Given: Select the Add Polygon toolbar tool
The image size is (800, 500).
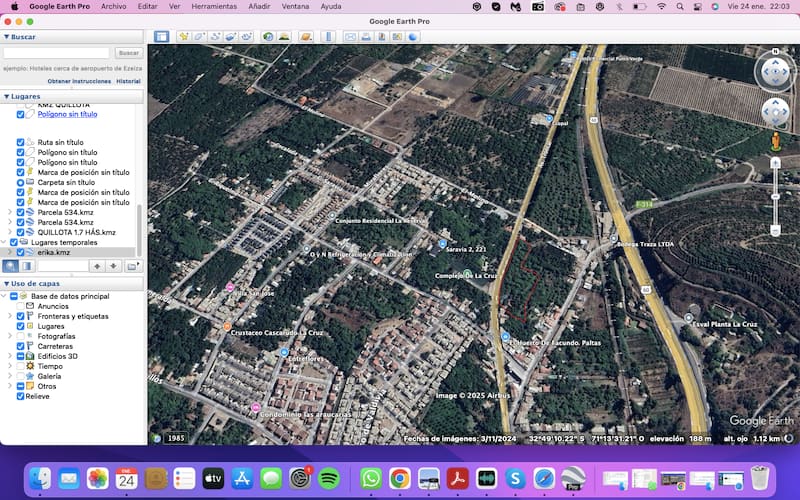Looking at the screenshot, I should tap(199, 37).
